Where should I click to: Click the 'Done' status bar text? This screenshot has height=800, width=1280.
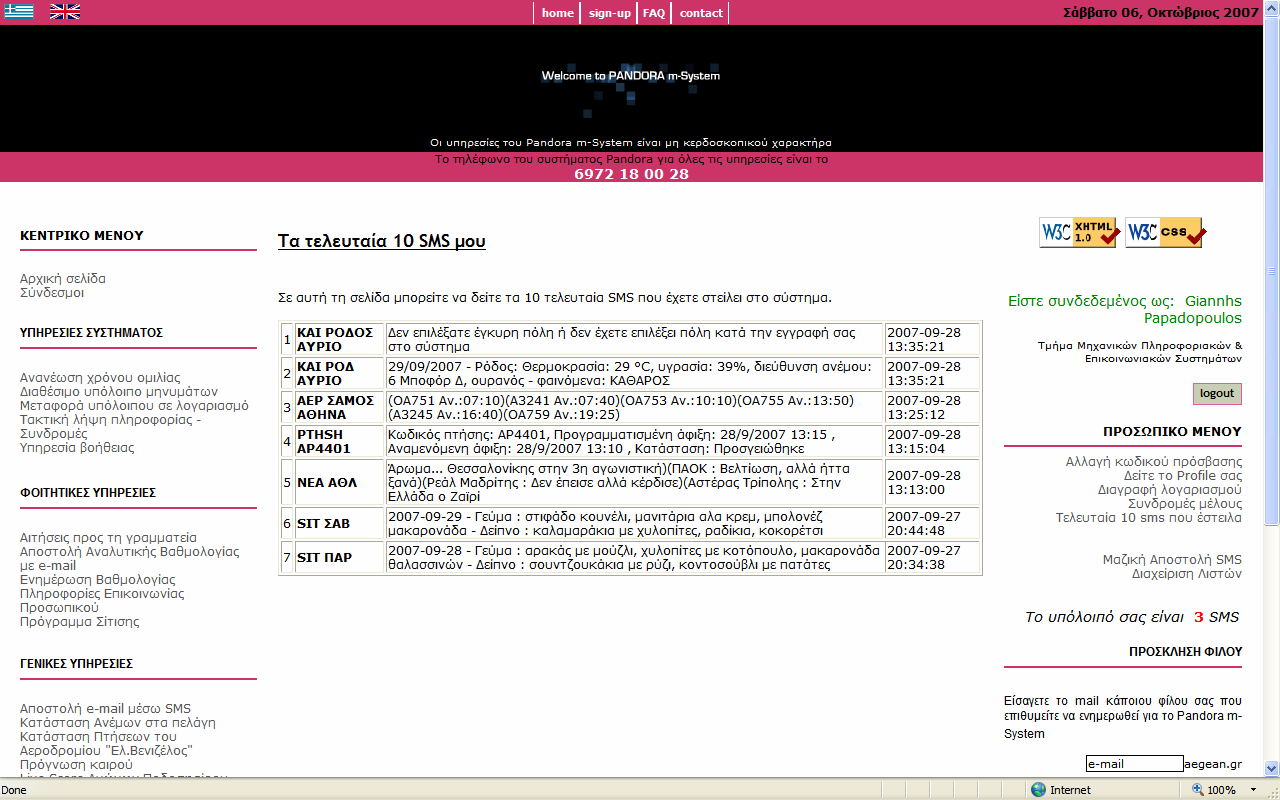pyautogui.click(x=15, y=790)
